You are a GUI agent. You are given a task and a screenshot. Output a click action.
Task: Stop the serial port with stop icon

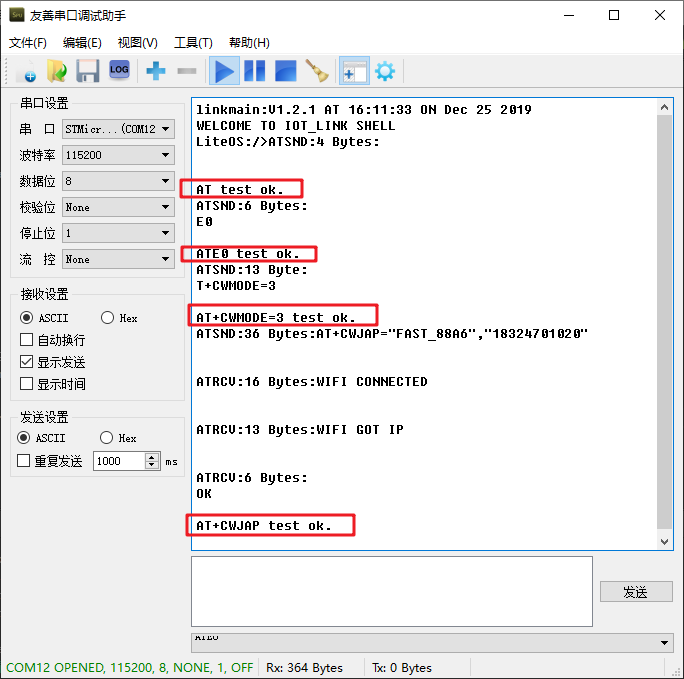(x=286, y=71)
